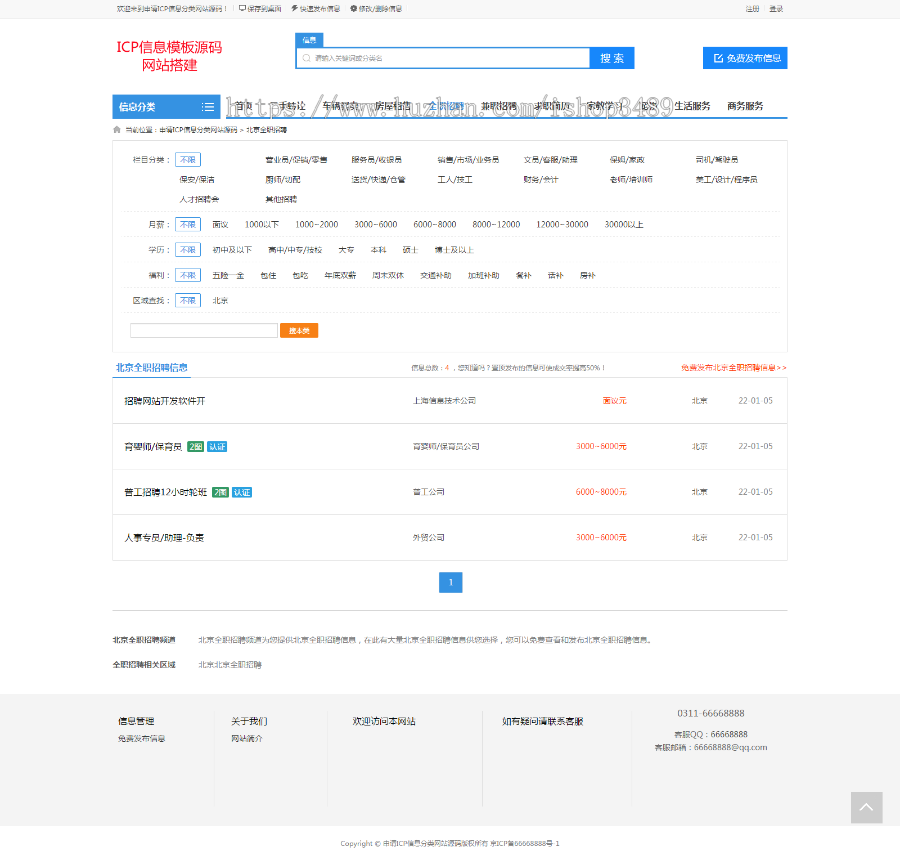Screen dimensions: 900x860
Task: Click the magnifier icon inside the search box
Action: 305,58
